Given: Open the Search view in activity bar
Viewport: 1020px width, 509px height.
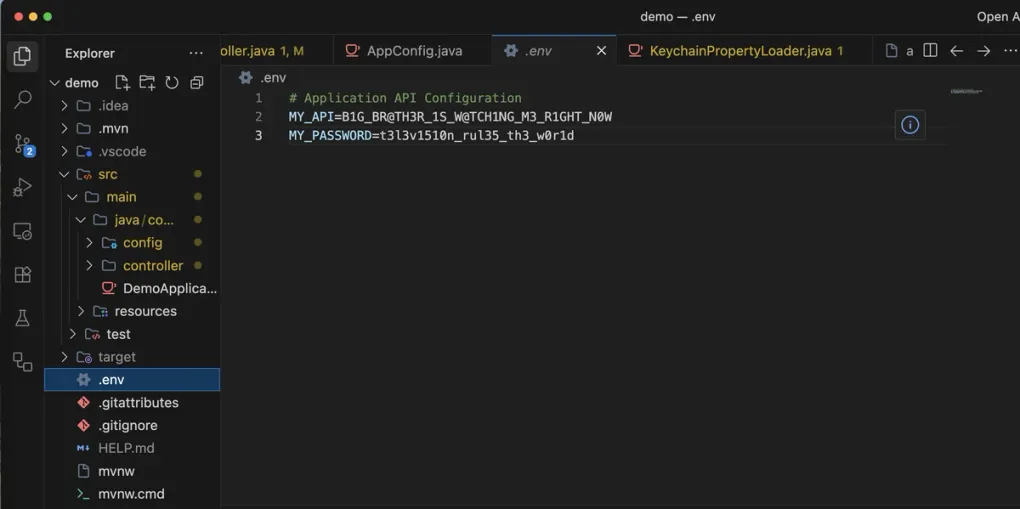Looking at the screenshot, I should [22, 100].
